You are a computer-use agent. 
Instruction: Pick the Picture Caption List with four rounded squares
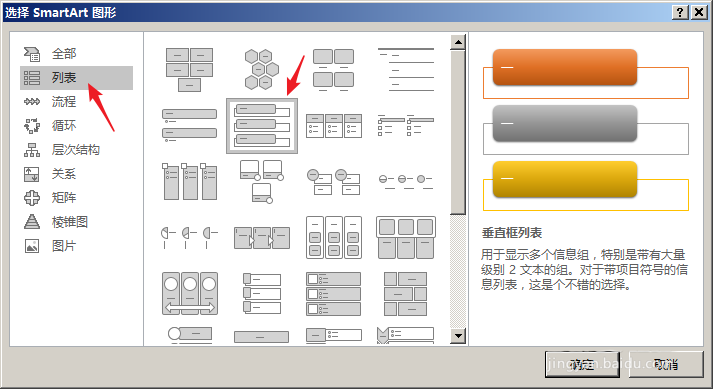pos(334,70)
